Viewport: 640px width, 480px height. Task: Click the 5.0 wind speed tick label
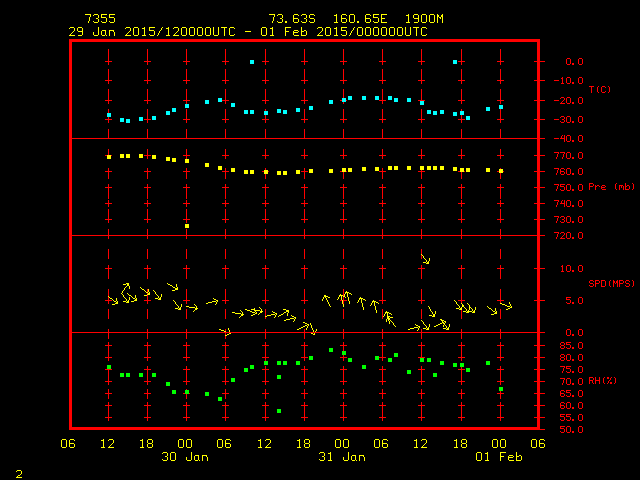574,300
